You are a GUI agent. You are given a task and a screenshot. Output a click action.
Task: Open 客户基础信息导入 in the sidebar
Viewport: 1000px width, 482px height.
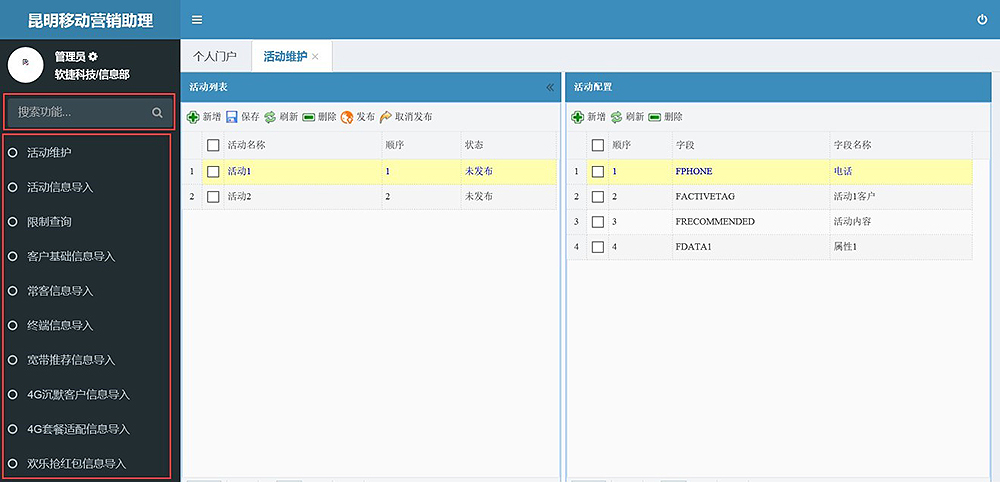[71, 256]
